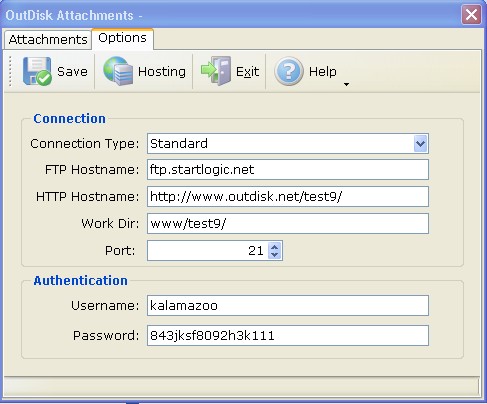
Task: Click the Help question mark icon
Action: tap(289, 71)
